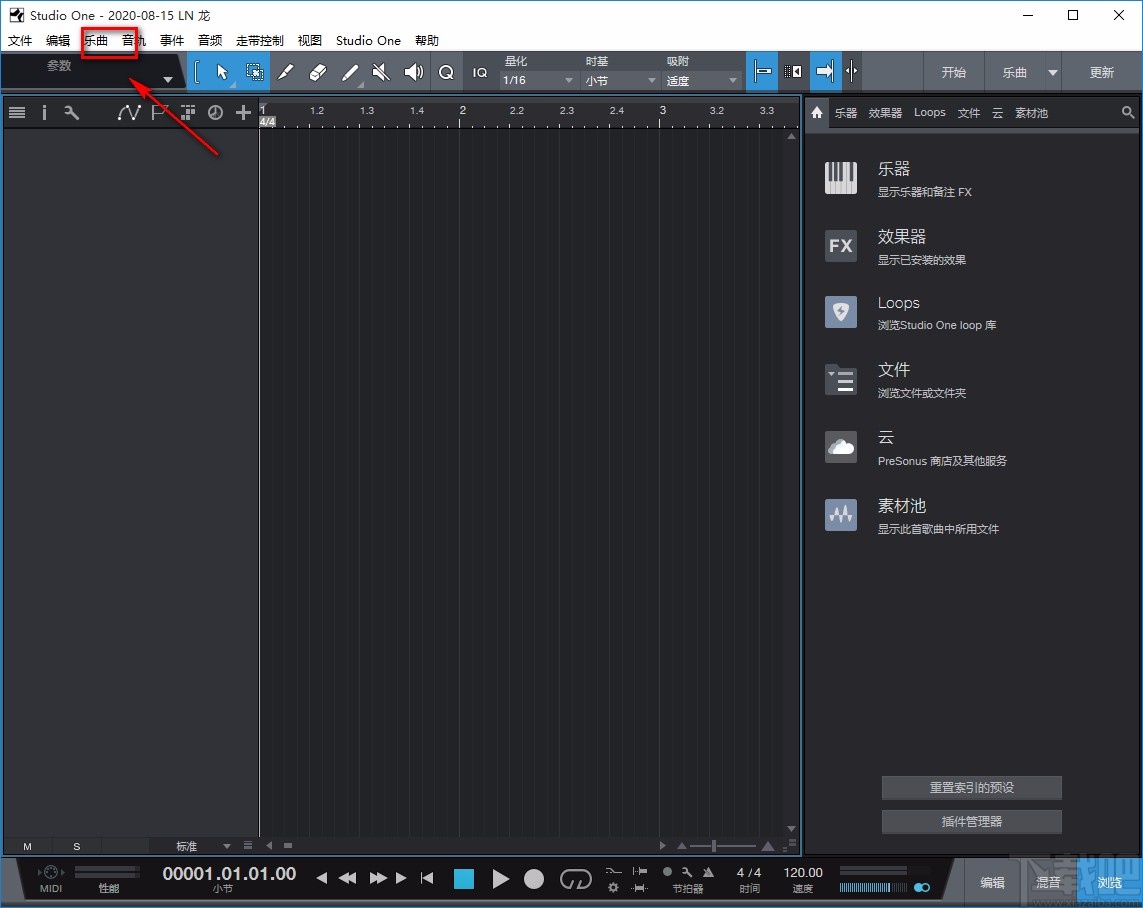Screen dimensions: 1143x908
Task: Open Paint tool options triangle
Action: click(x=361, y=85)
